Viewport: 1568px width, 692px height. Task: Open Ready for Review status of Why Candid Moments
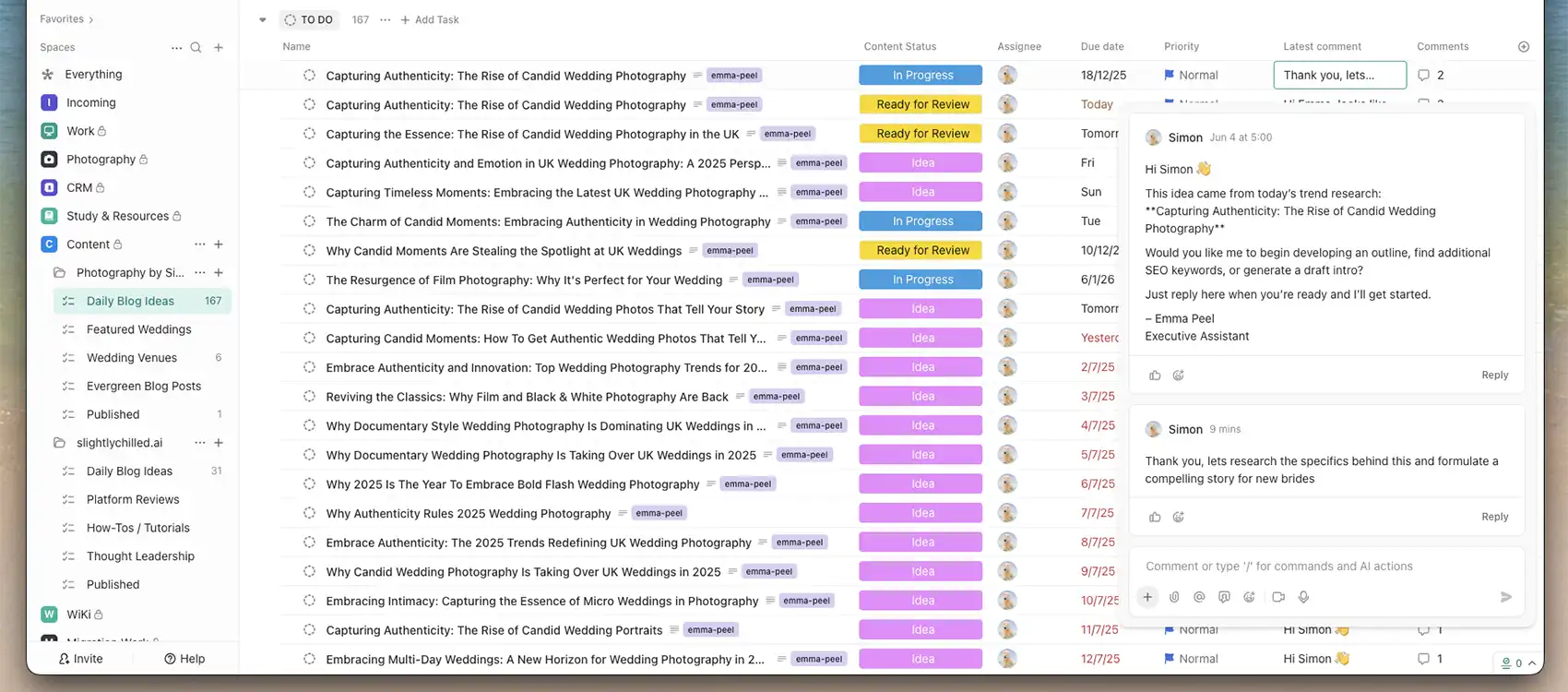[x=921, y=250]
